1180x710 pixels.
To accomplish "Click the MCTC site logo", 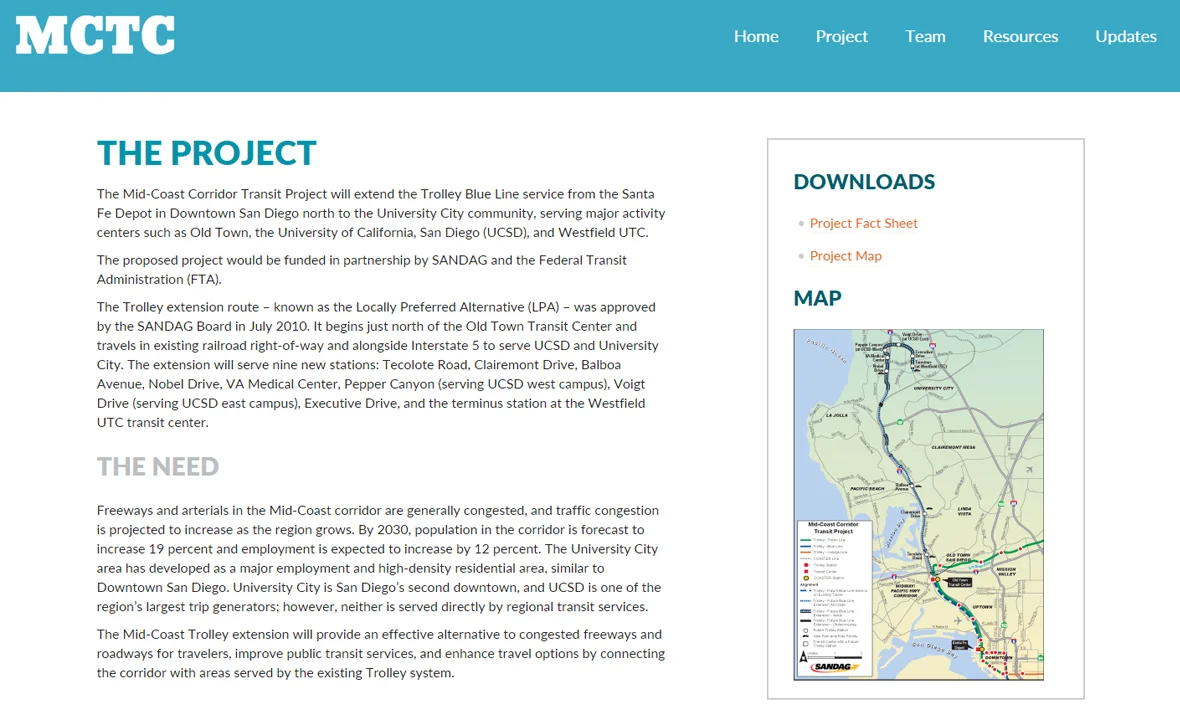I will [95, 35].
